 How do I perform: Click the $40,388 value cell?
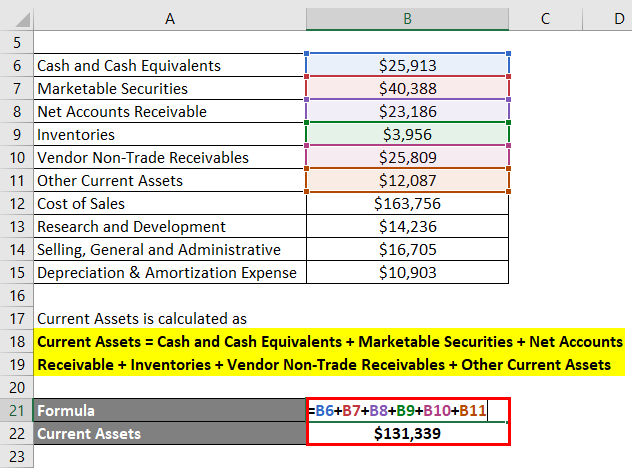[x=407, y=88]
